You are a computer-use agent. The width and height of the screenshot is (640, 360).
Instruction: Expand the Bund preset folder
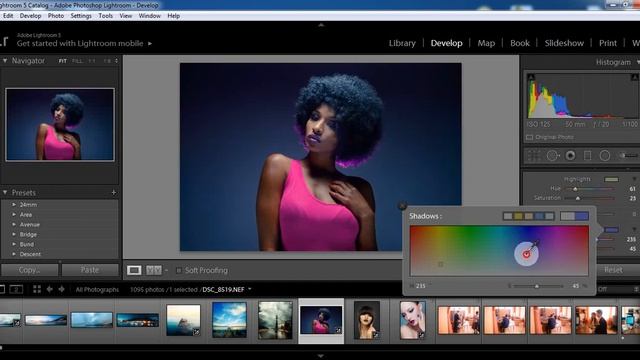[14, 244]
